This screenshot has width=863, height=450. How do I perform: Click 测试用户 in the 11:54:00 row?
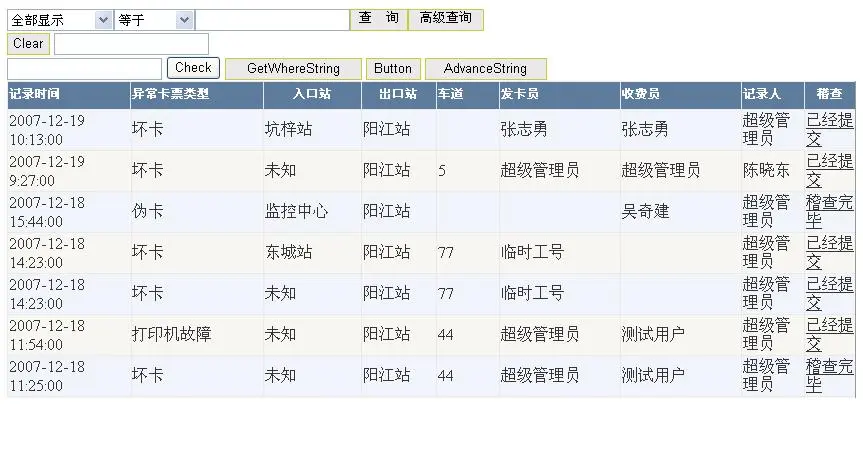pyautogui.click(x=653, y=334)
